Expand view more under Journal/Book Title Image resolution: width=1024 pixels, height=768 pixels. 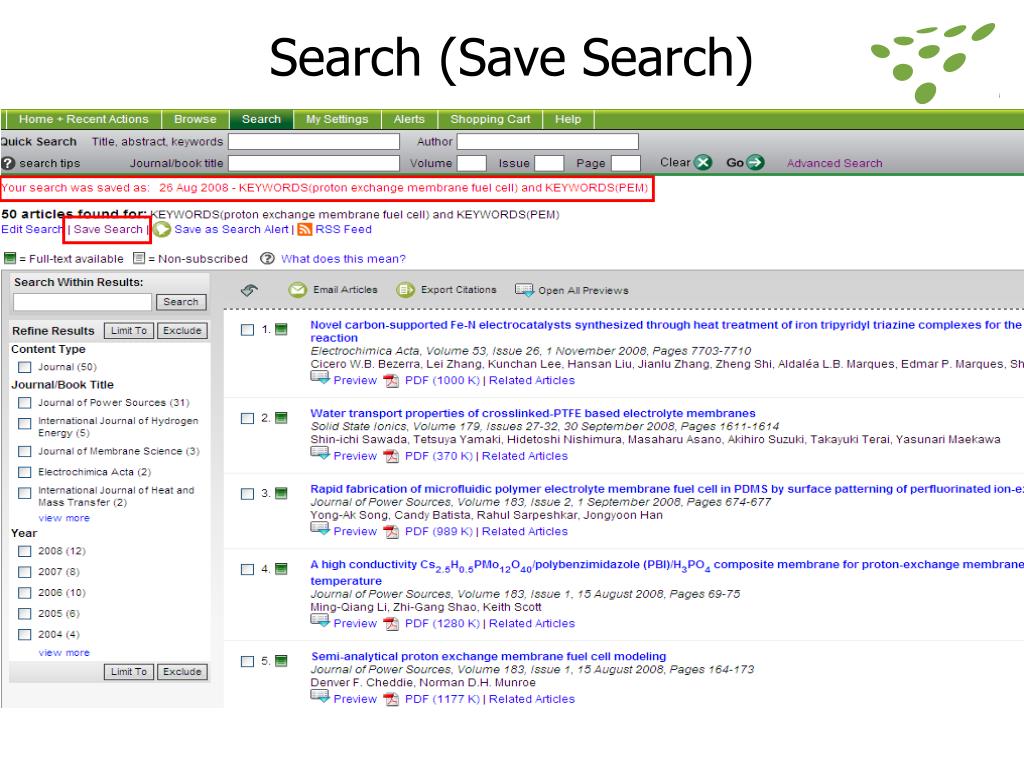pyautogui.click(x=64, y=518)
